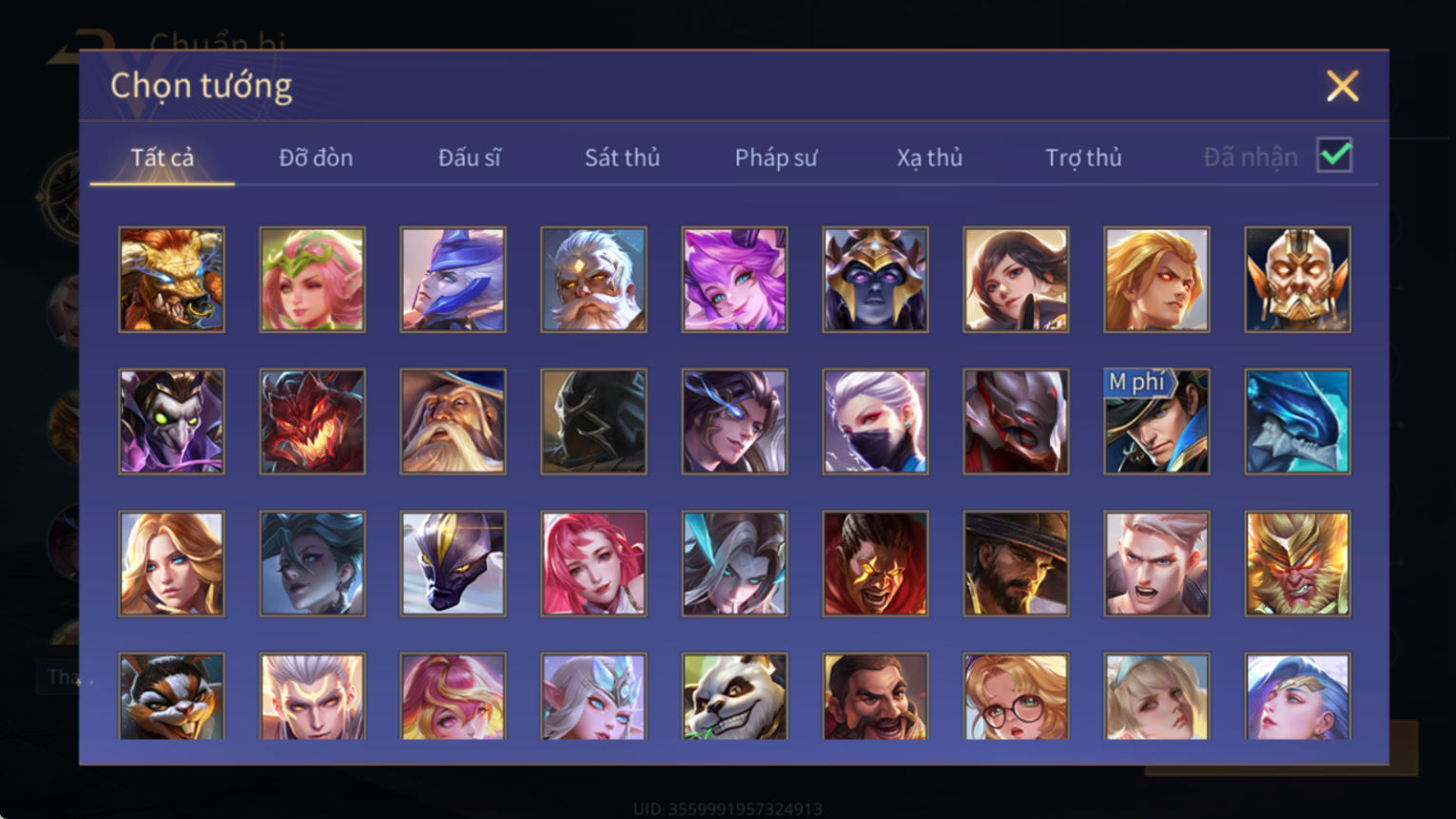The image size is (1456, 819).
Task: Switch to the Đỡ đòn tab
Action: (x=316, y=158)
